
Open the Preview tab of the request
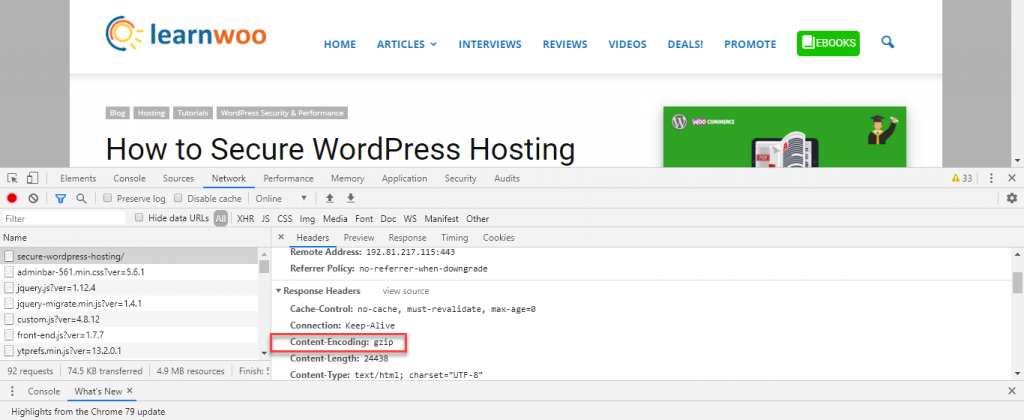pyautogui.click(x=358, y=238)
